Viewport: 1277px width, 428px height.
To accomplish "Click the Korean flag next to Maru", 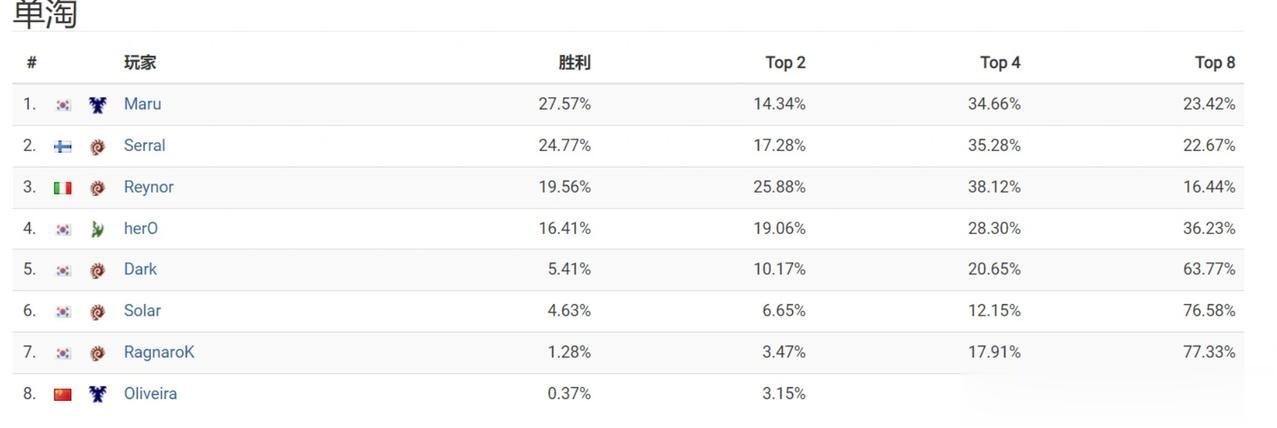I will pos(63,105).
